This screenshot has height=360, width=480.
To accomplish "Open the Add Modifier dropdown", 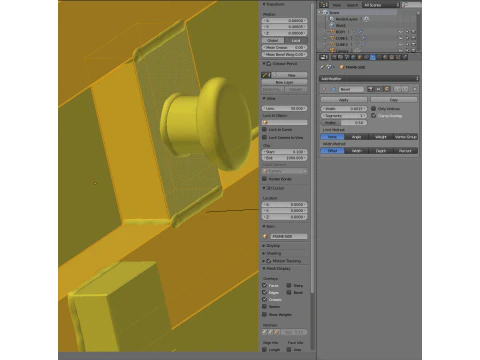I will click(x=369, y=79).
